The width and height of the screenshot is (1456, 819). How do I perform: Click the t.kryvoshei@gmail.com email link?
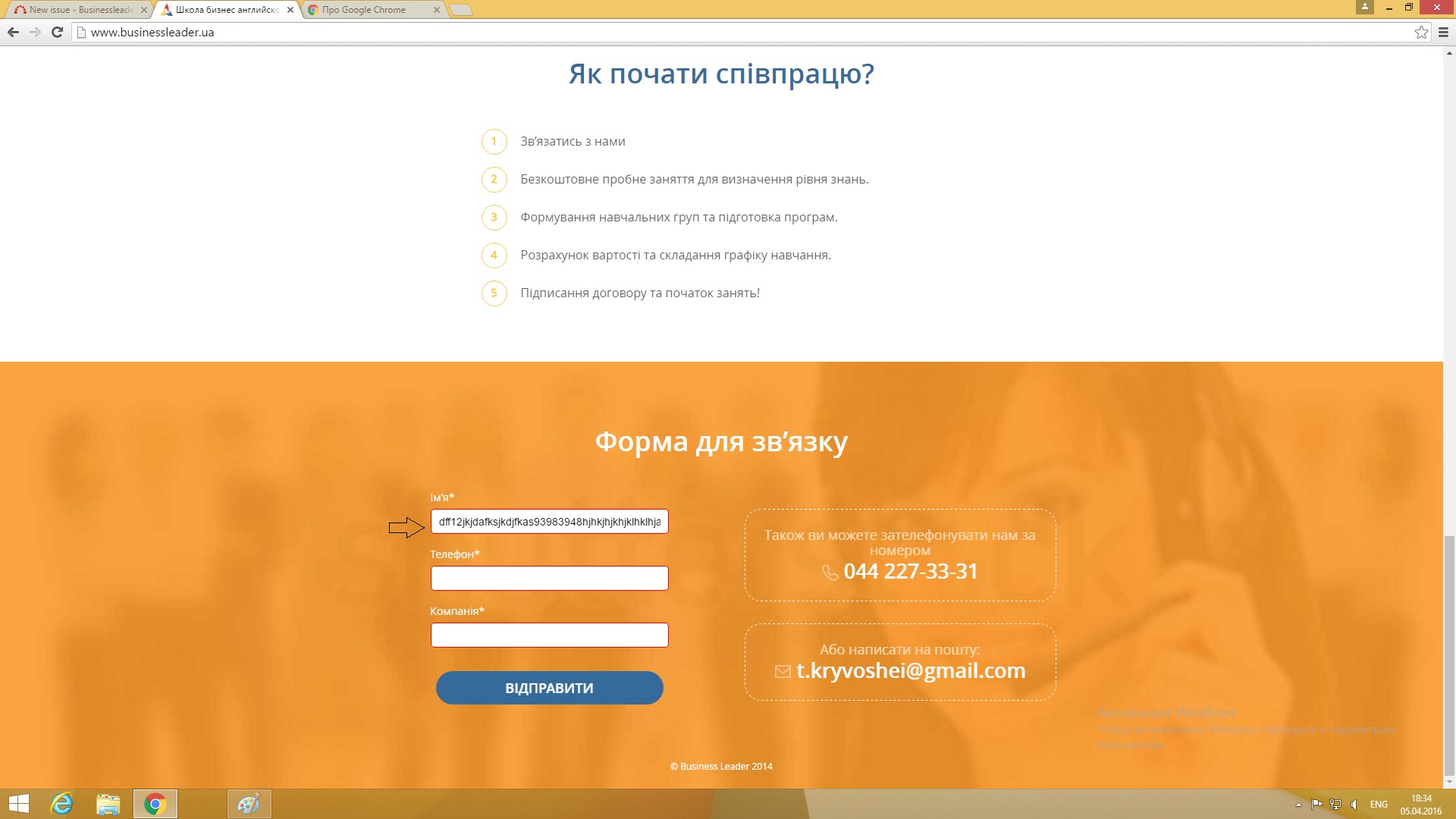[910, 670]
